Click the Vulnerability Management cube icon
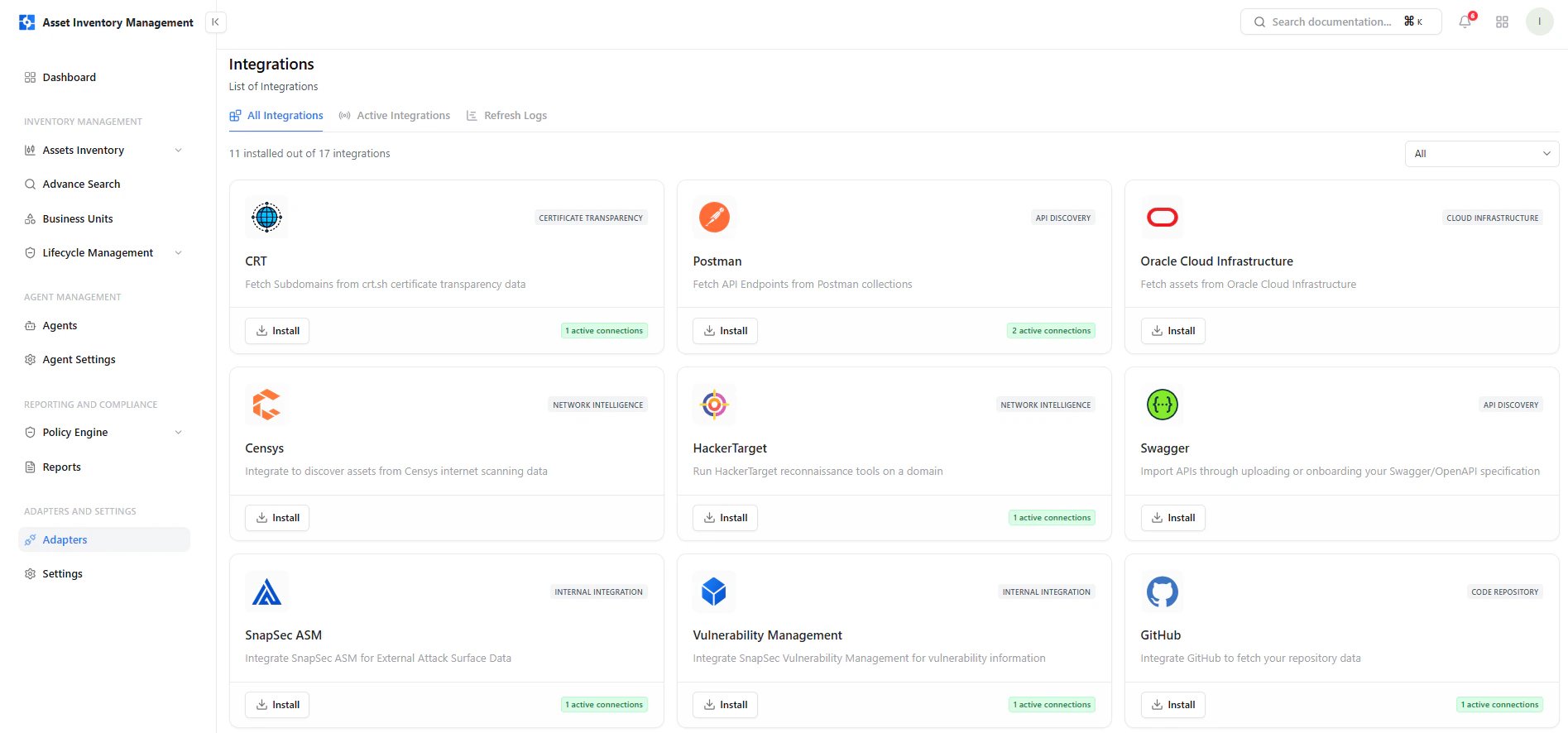 pyautogui.click(x=714, y=592)
